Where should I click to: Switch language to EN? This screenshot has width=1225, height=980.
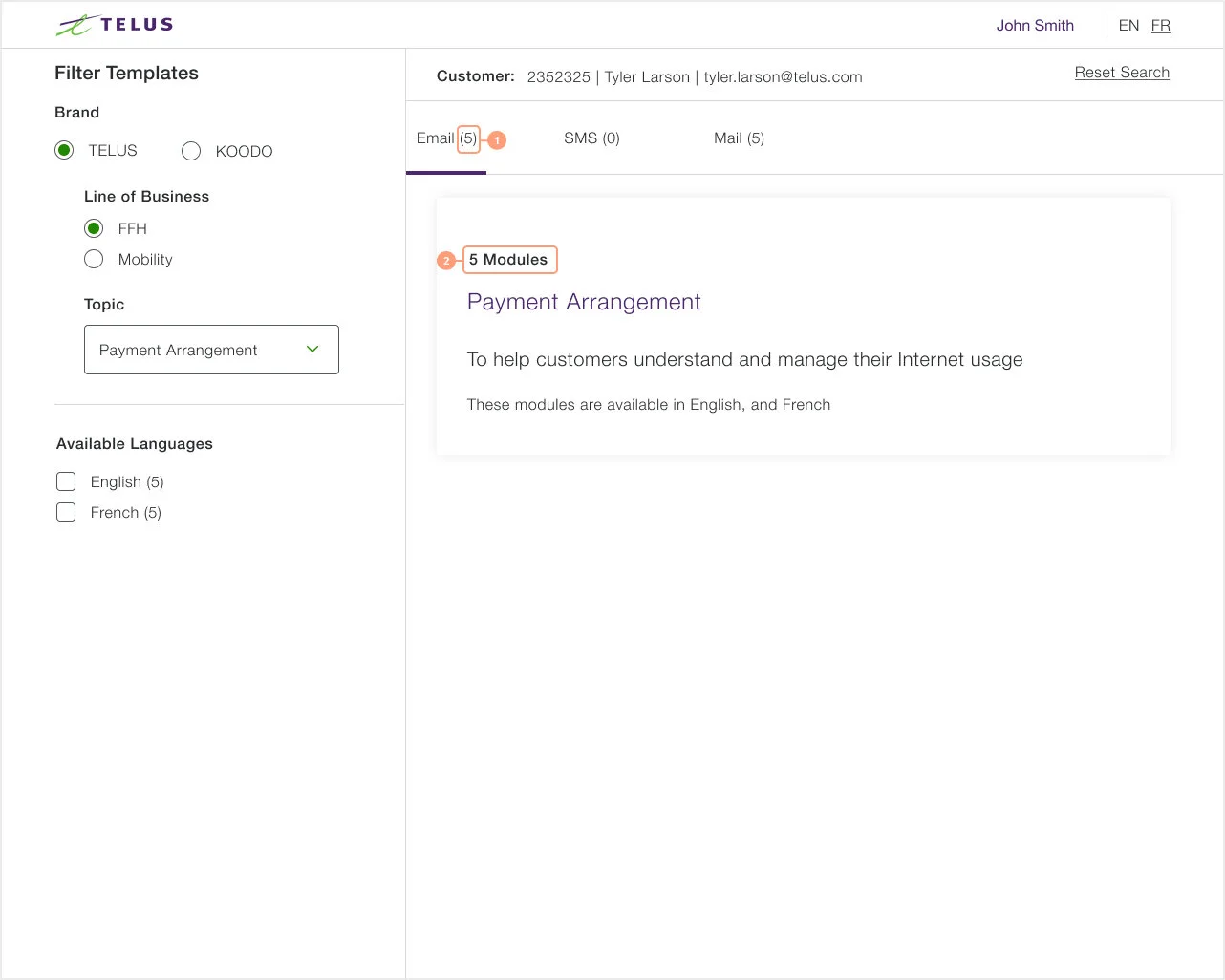click(1128, 26)
